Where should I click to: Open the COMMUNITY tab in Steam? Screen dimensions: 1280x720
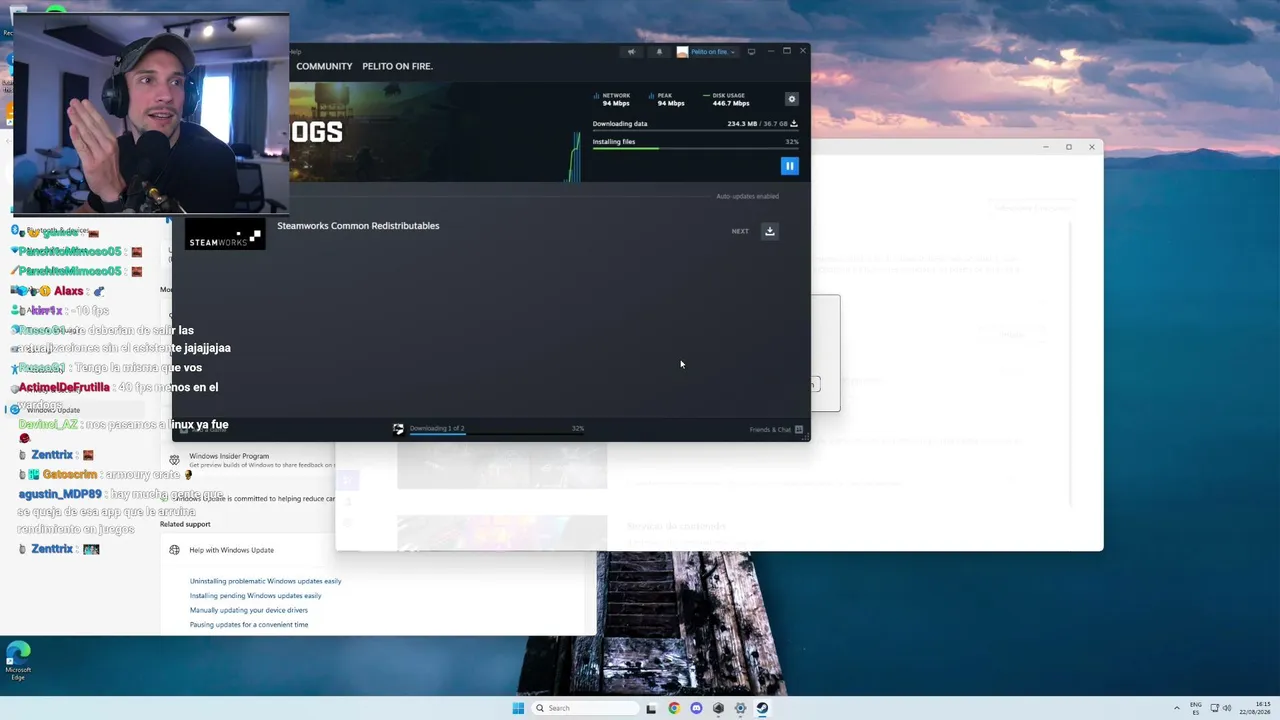(x=324, y=66)
